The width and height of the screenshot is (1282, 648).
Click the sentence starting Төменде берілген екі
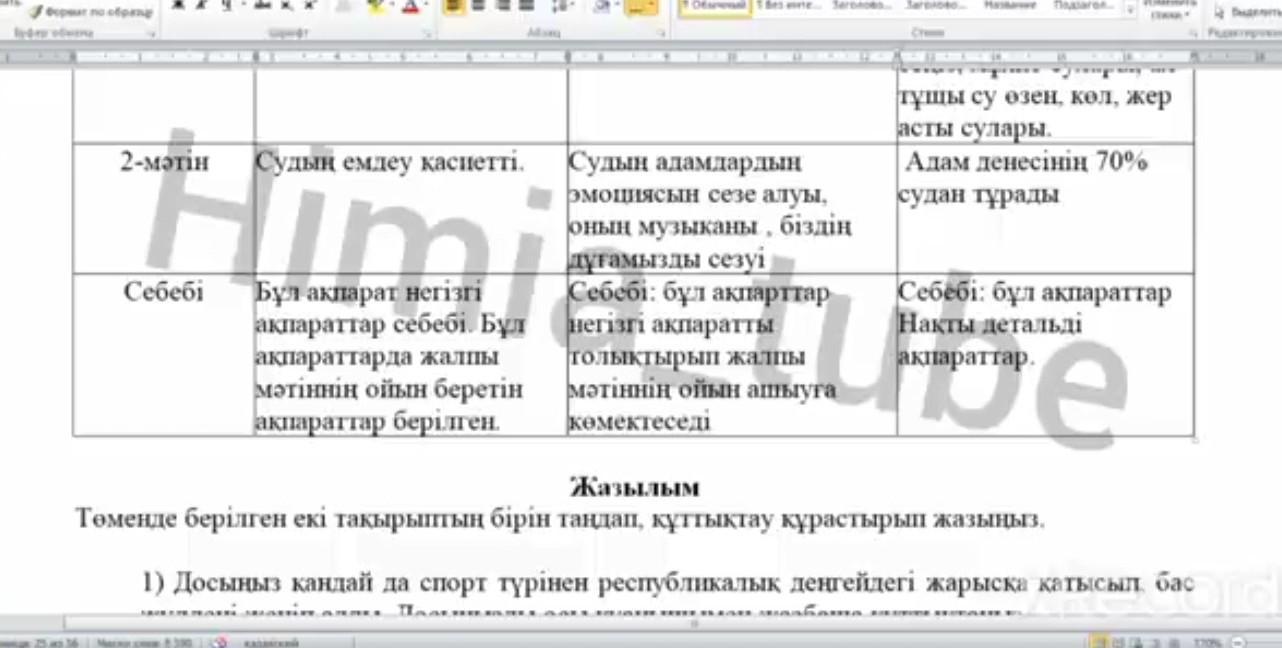[560, 519]
